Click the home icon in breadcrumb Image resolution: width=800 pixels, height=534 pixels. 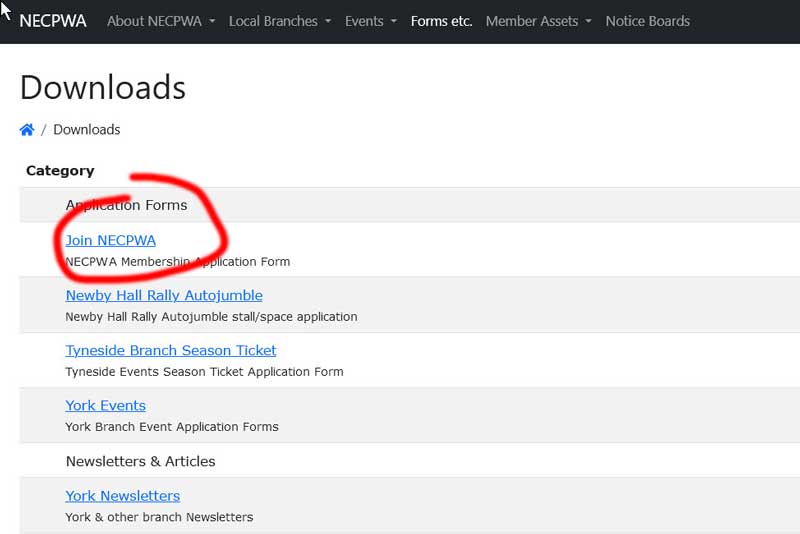coord(27,130)
